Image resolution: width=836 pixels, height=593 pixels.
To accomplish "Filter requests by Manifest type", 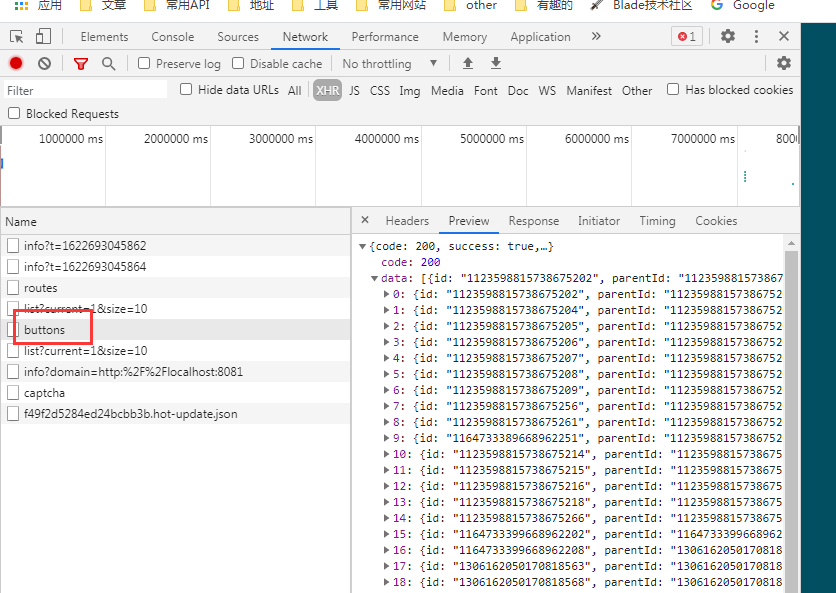I will tap(589, 90).
